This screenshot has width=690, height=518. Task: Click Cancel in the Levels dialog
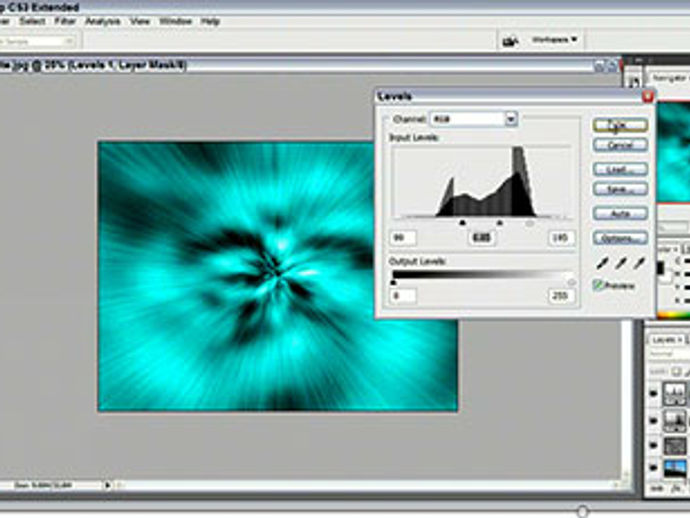(x=620, y=145)
